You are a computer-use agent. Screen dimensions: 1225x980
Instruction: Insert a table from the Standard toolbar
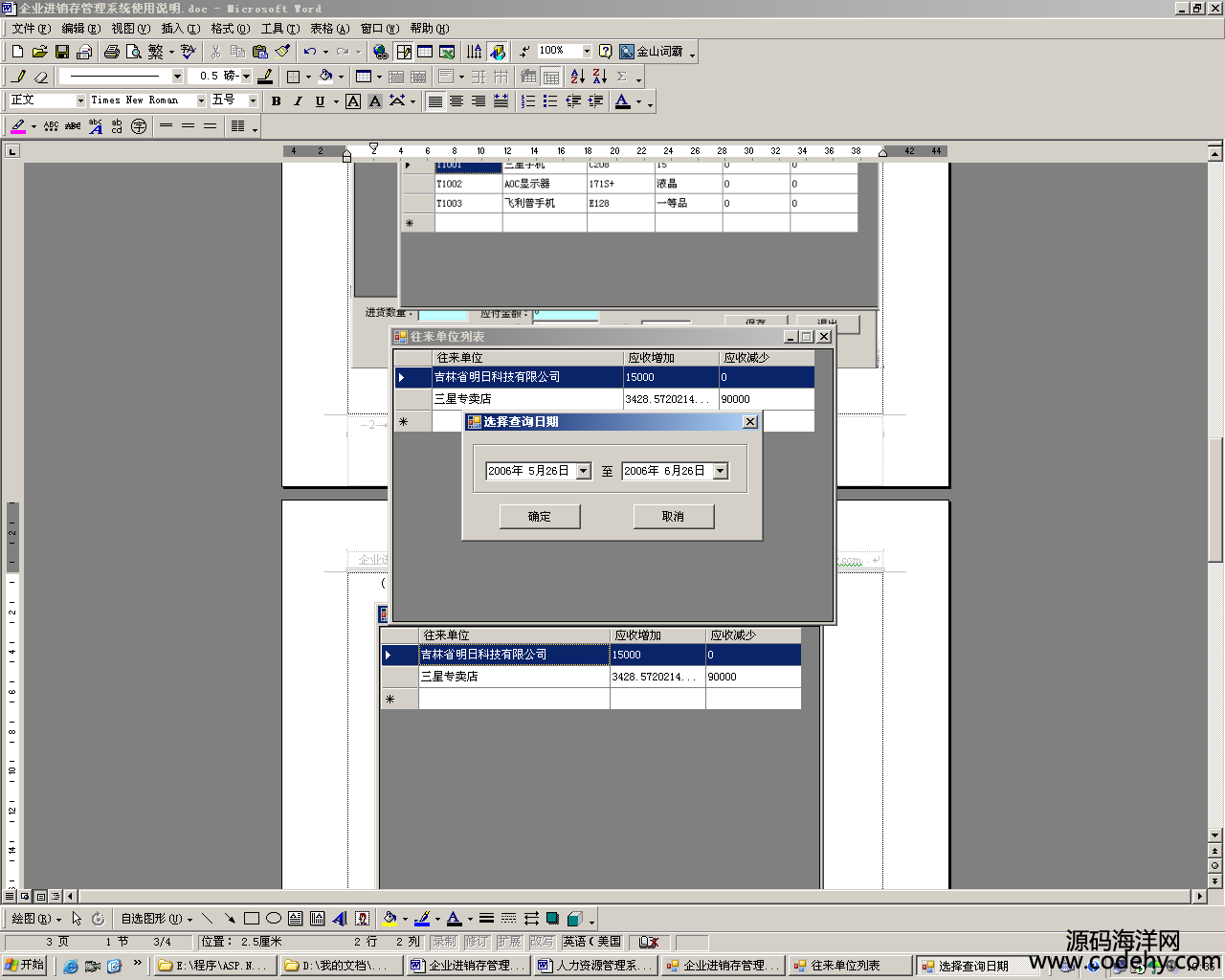pos(425,52)
